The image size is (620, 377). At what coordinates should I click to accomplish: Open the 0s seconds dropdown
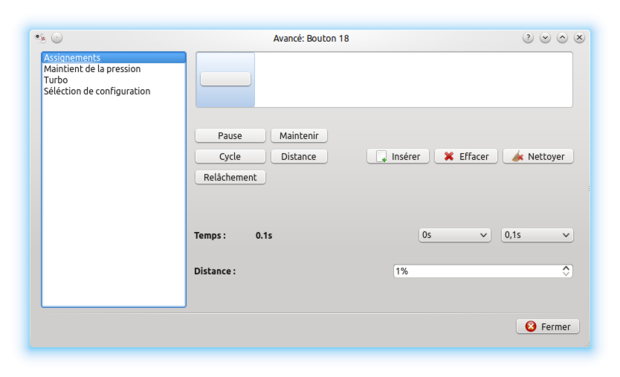[455, 235]
